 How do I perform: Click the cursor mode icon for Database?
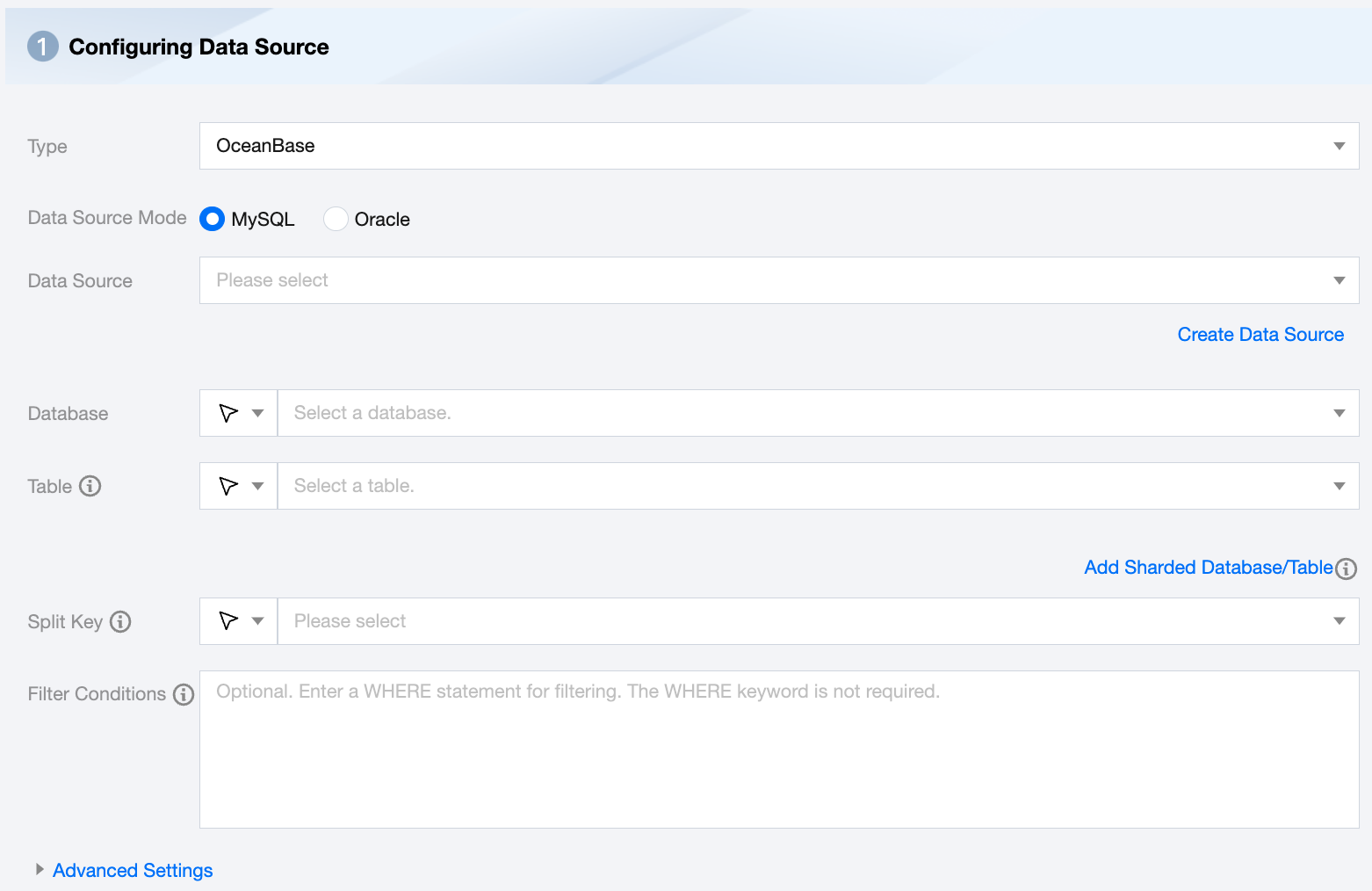[x=228, y=413]
